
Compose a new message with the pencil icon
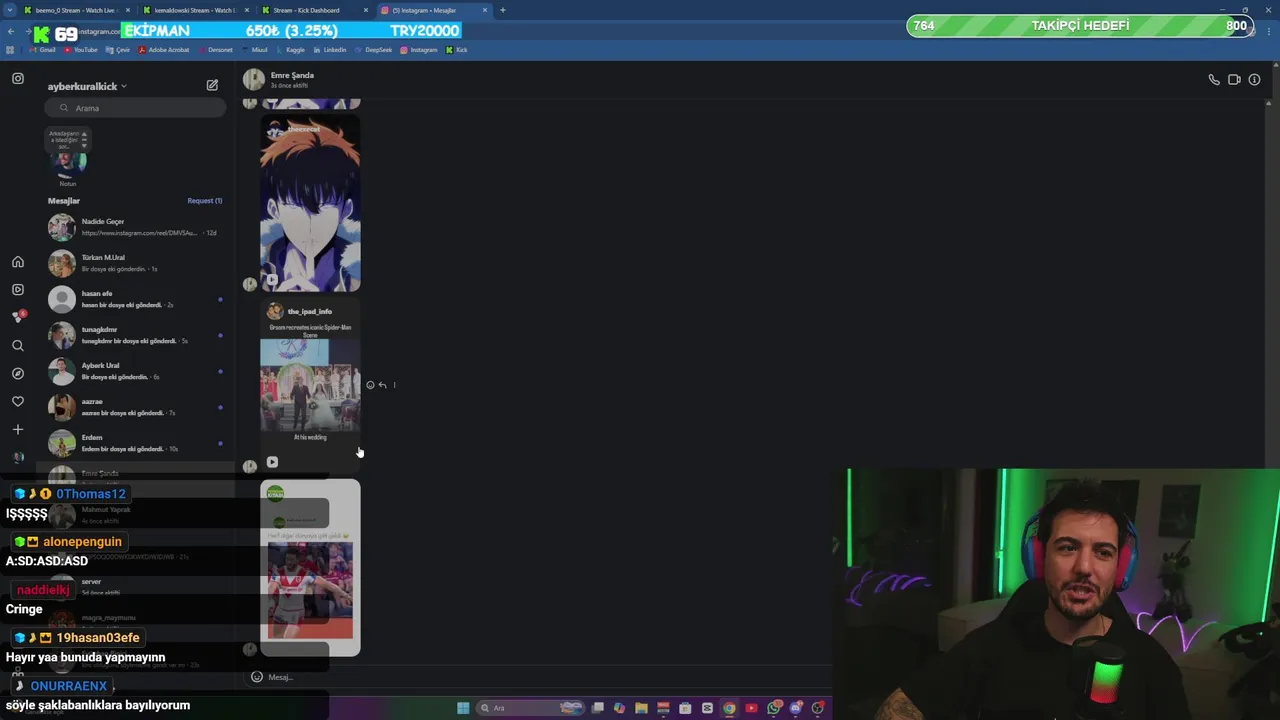coord(212,85)
